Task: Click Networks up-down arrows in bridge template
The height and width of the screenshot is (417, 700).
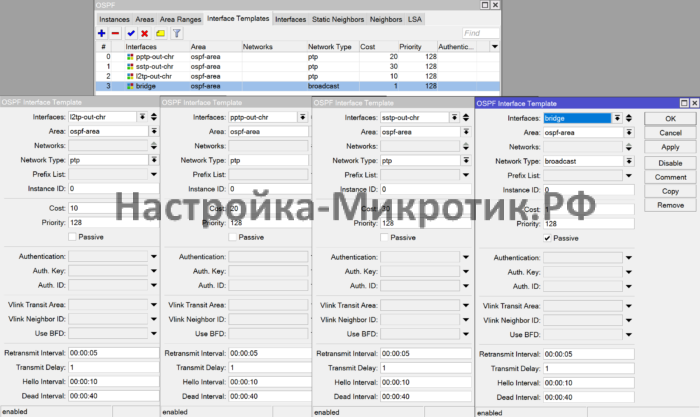Action: (629, 147)
